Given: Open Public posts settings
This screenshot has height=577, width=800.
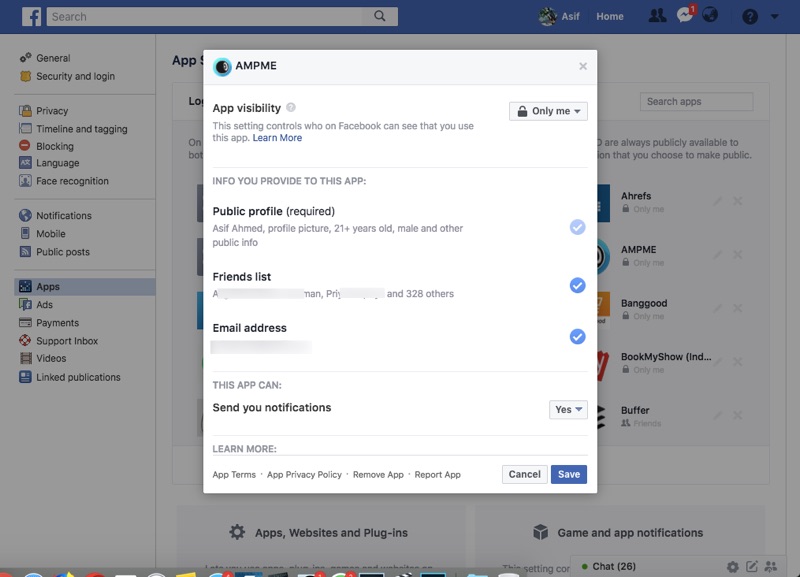Looking at the screenshot, I should pos(63,252).
